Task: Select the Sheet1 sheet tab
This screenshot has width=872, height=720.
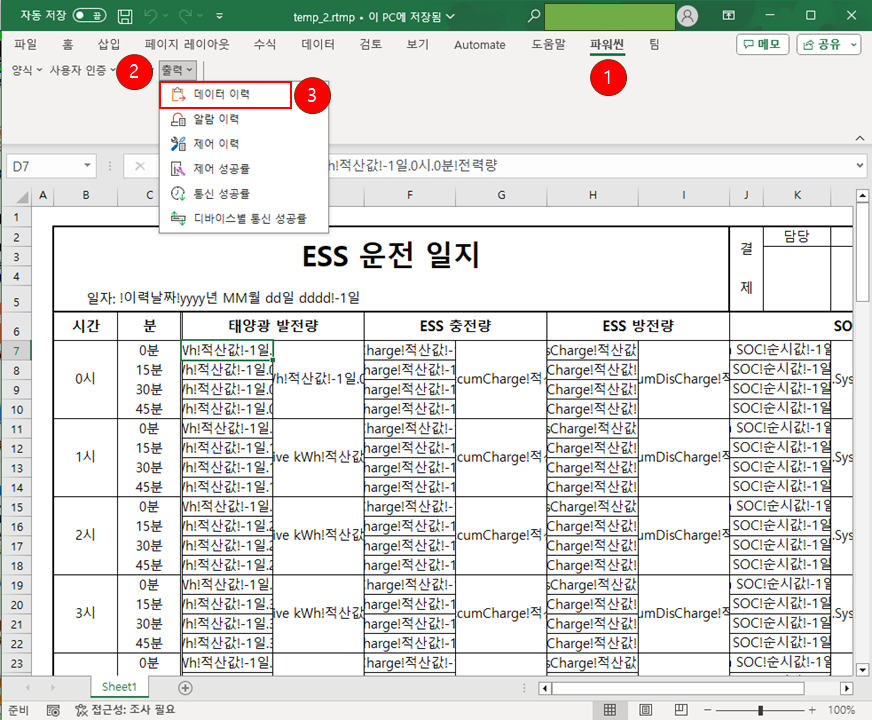Action: tap(120, 687)
